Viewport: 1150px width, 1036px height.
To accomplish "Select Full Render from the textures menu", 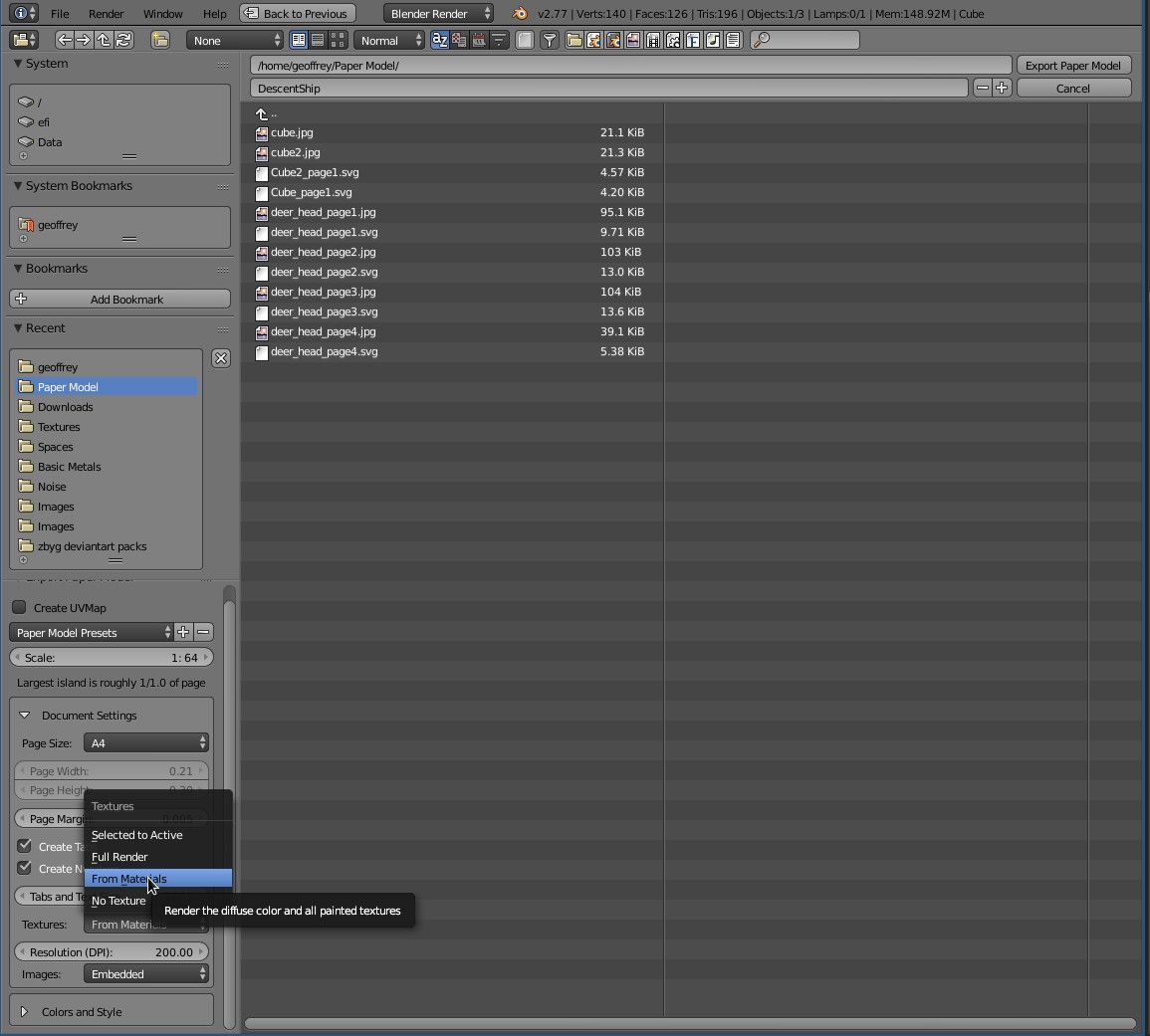I will [120, 856].
